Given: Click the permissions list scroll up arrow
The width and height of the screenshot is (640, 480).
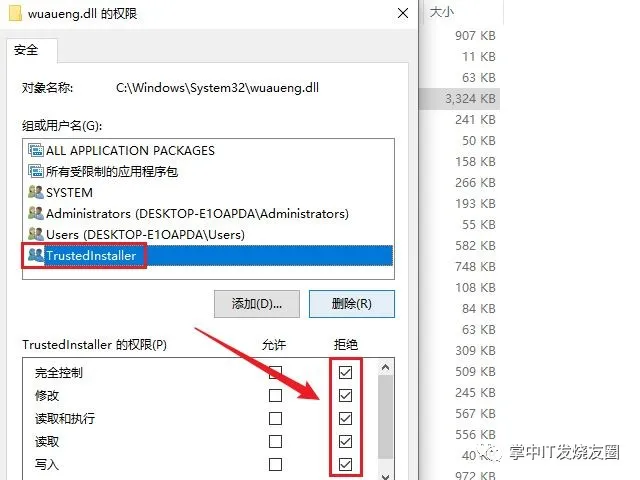Looking at the screenshot, I should pyautogui.click(x=385, y=368).
